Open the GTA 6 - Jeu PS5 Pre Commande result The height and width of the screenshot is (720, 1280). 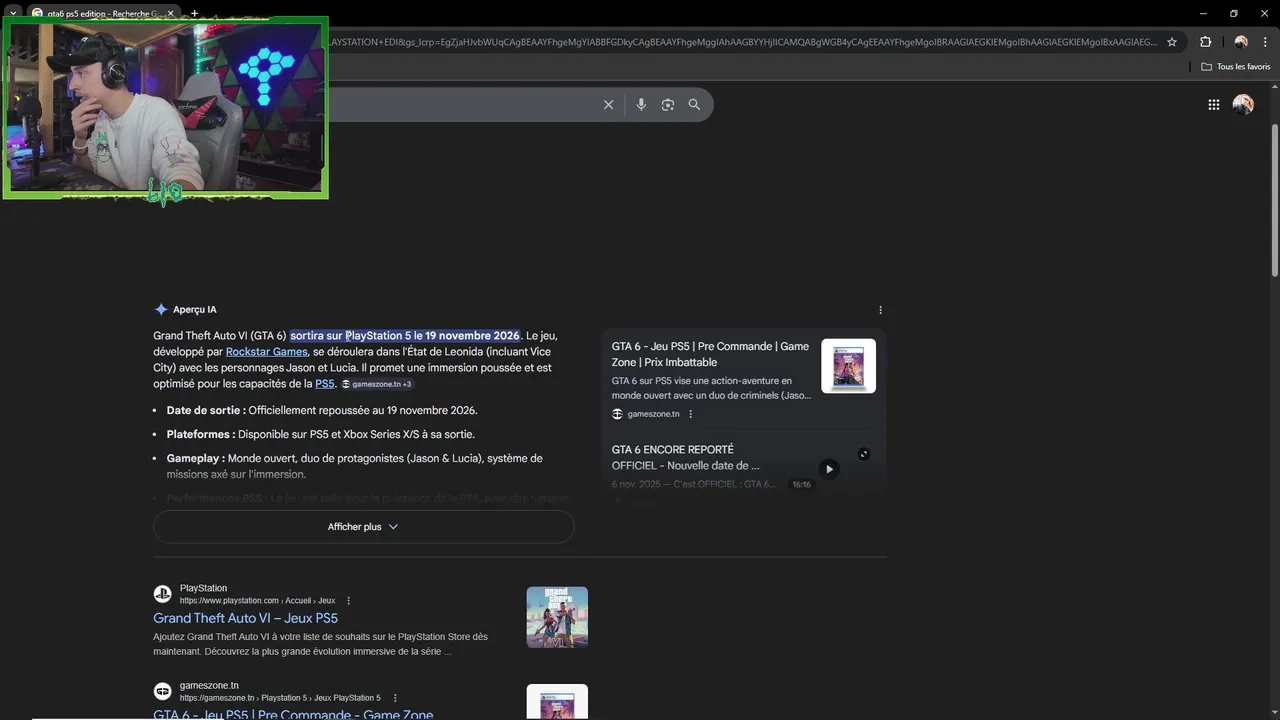(x=293, y=714)
